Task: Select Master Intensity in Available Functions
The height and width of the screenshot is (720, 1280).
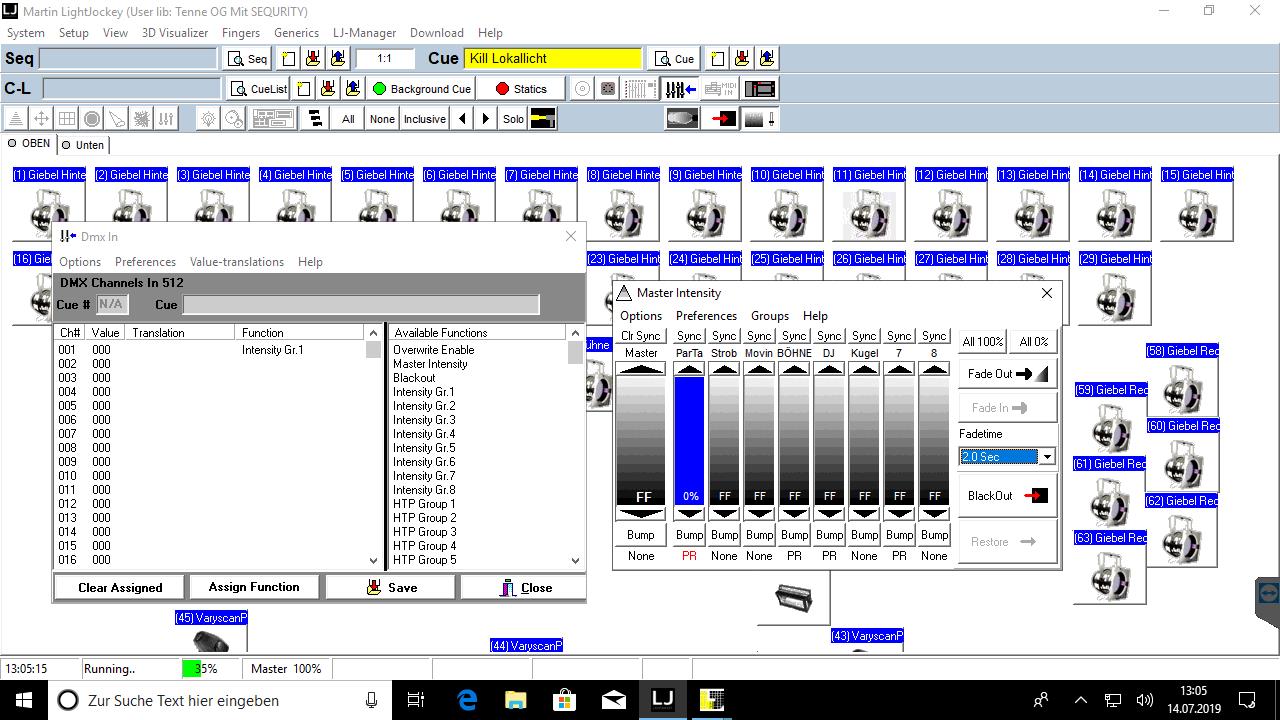Action: click(x=430, y=364)
